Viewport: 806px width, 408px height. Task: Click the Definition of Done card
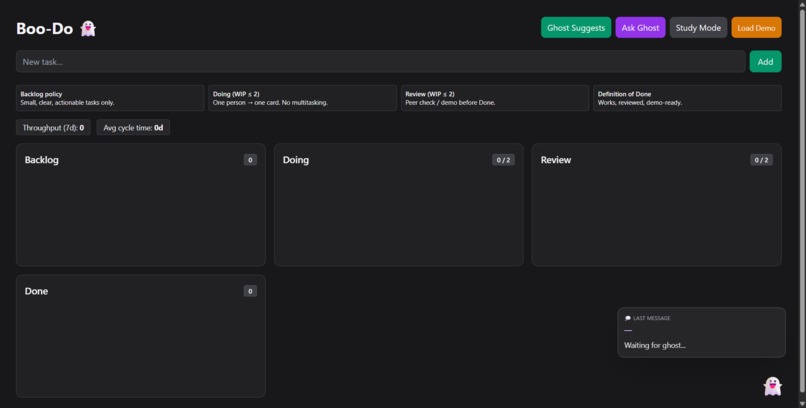click(x=687, y=98)
